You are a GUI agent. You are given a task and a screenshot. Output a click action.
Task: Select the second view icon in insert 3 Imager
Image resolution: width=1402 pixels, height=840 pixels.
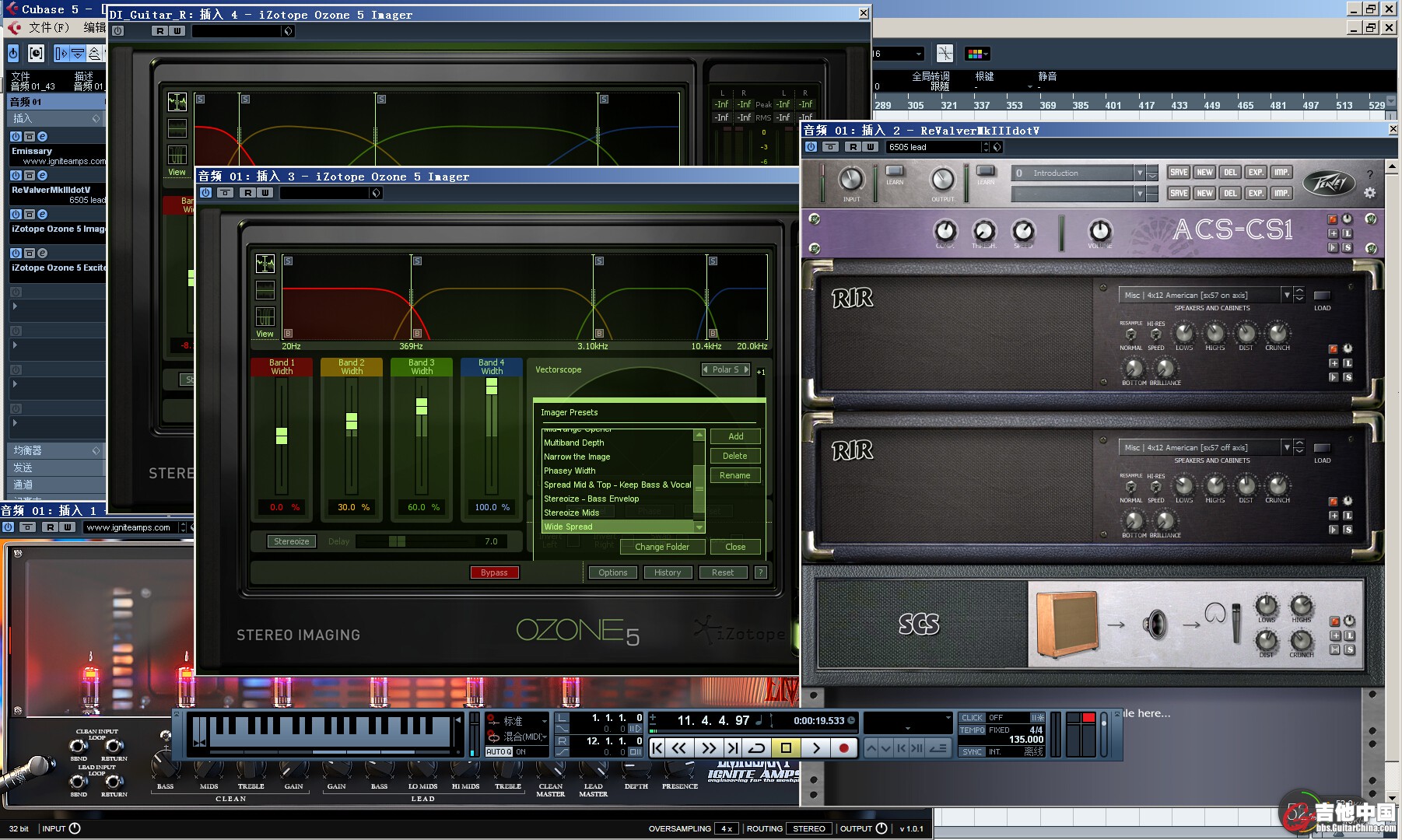point(265,290)
